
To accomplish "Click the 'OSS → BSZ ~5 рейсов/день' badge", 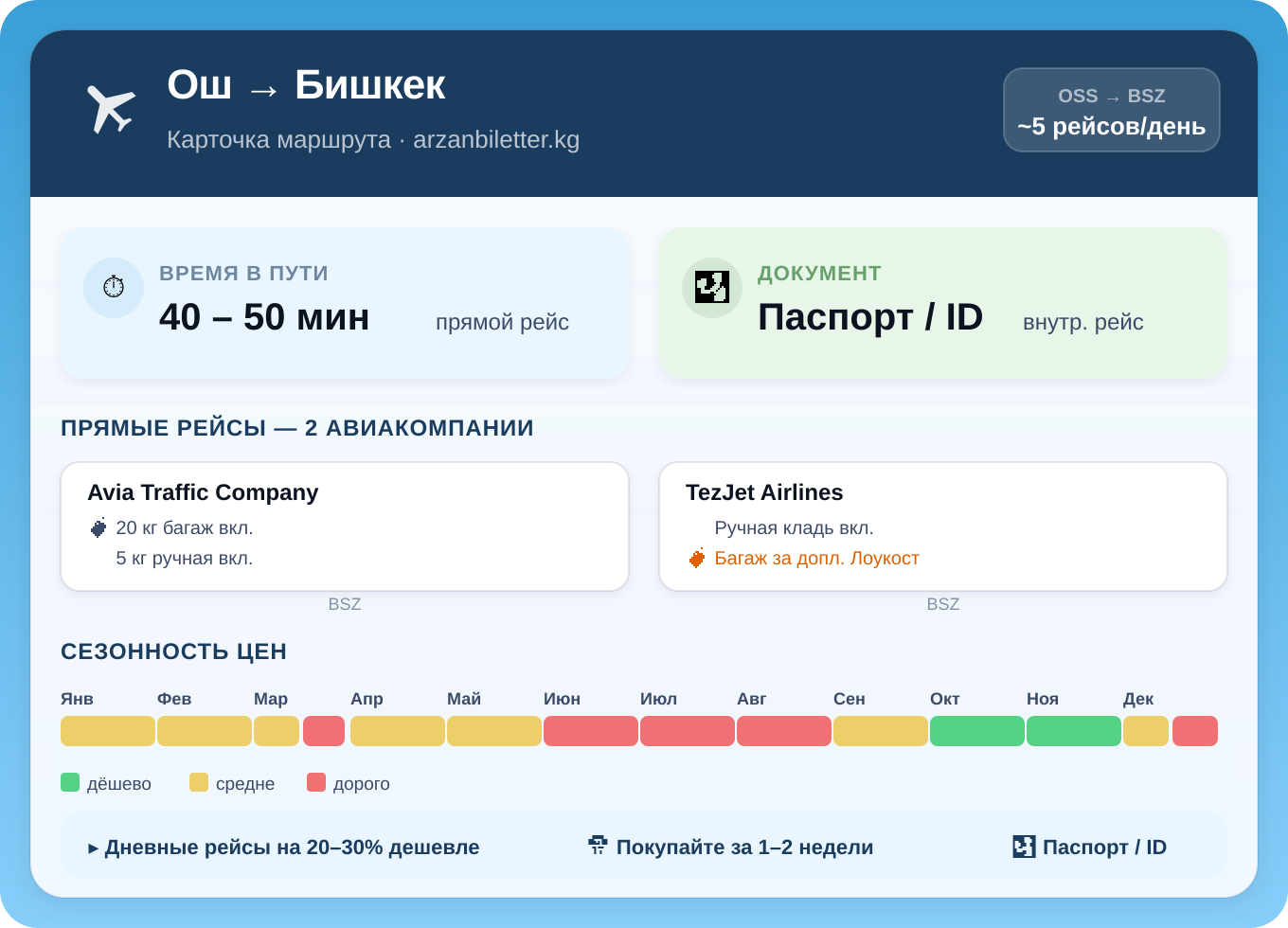I will tap(1111, 110).
